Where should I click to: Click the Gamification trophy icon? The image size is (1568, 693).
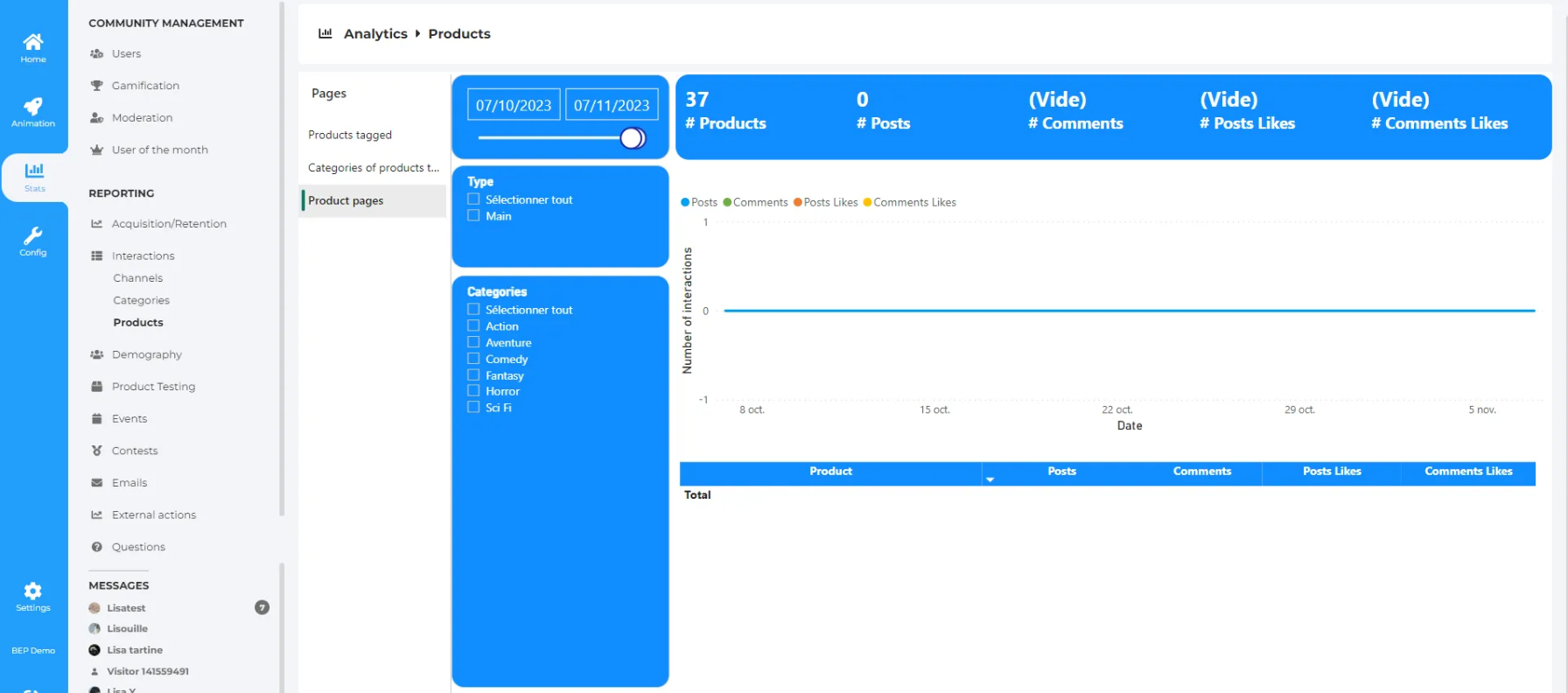pyautogui.click(x=97, y=86)
